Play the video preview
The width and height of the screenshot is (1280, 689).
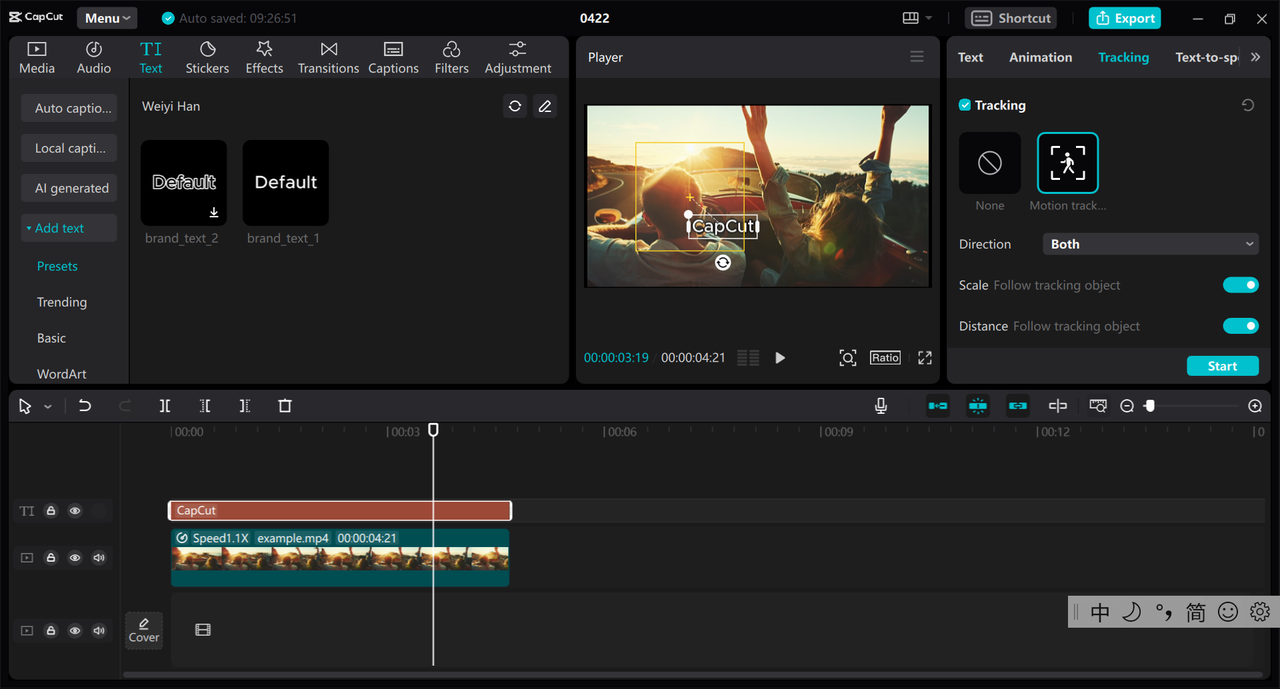pos(780,358)
